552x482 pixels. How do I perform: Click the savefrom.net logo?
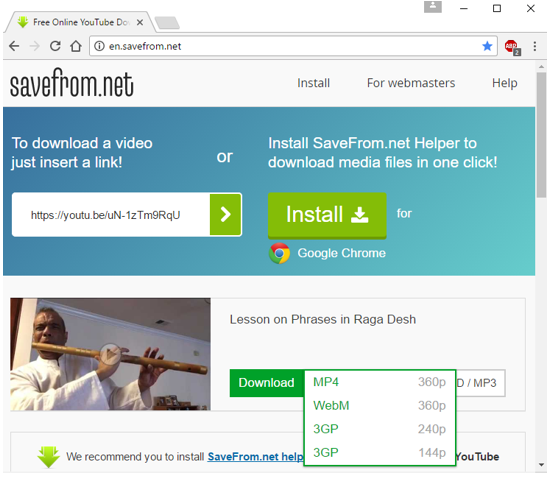point(72,83)
